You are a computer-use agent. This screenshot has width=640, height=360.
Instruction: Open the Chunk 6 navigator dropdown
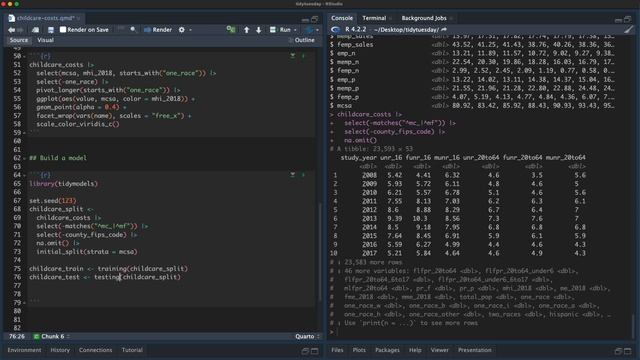(x=52, y=336)
